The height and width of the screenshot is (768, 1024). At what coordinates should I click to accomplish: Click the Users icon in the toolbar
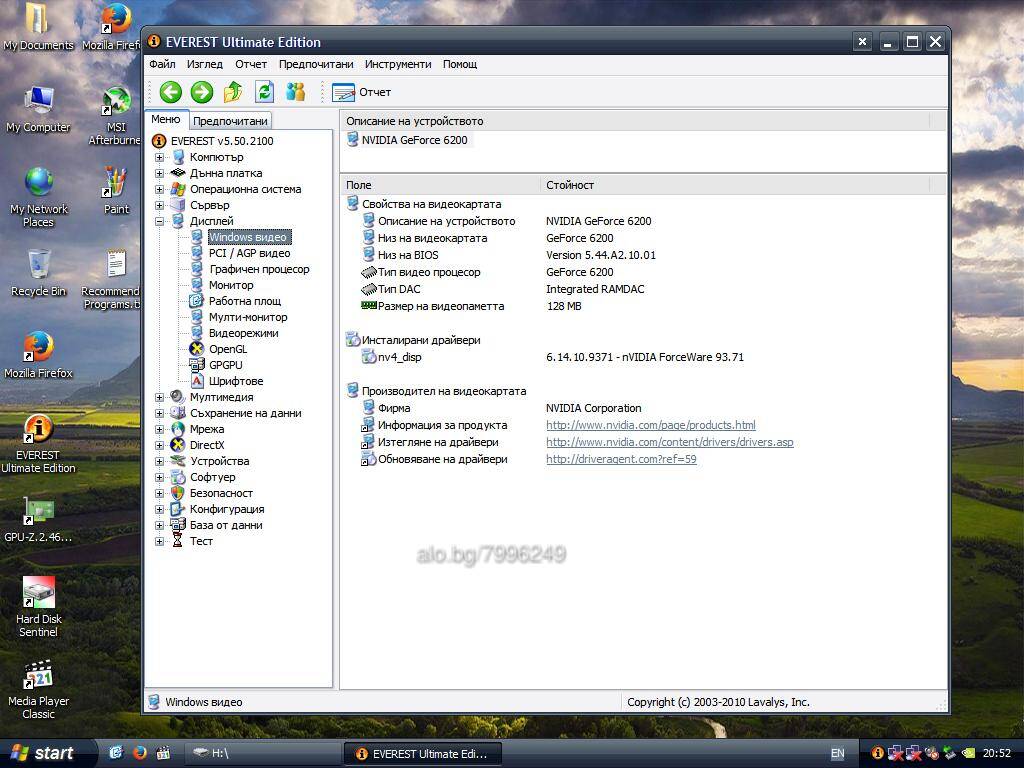pyautogui.click(x=296, y=92)
